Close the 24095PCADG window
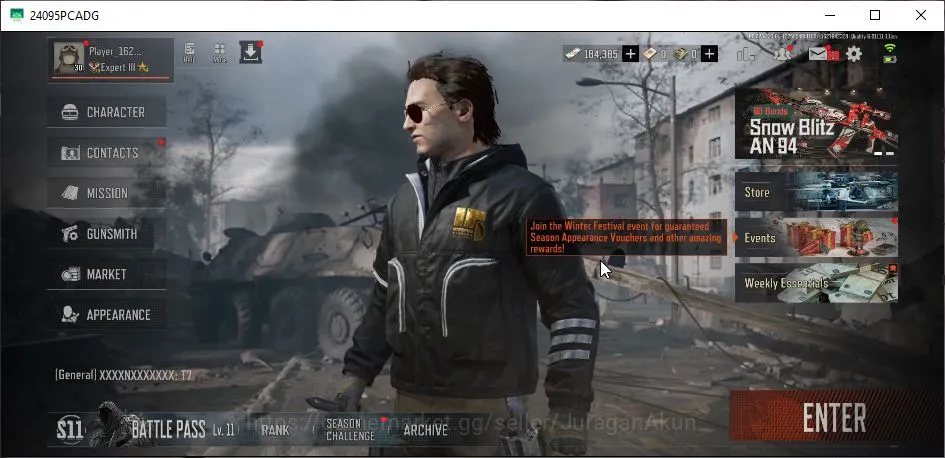The image size is (945, 458). click(921, 15)
